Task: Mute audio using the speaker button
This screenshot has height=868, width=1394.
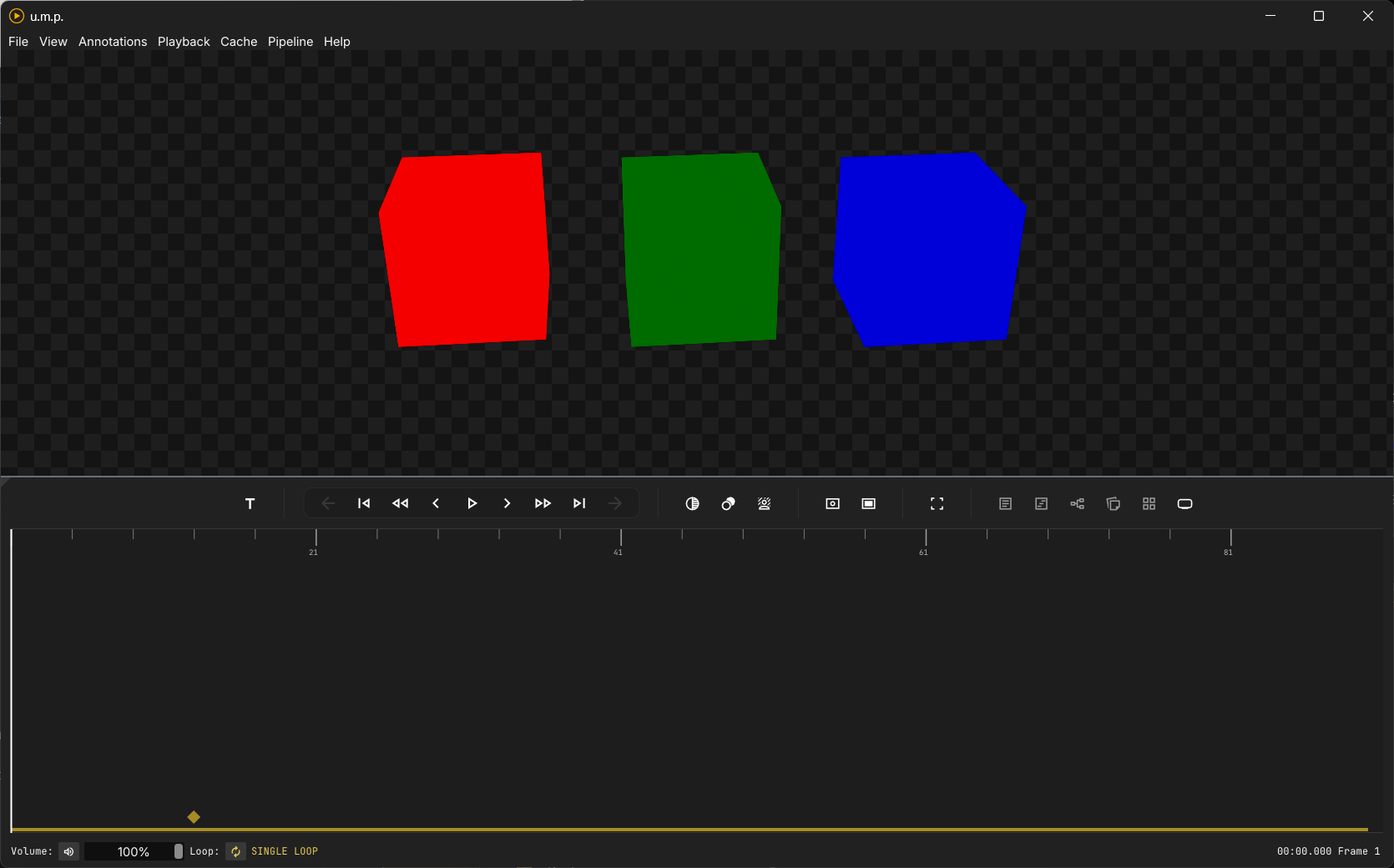Action: [x=68, y=851]
